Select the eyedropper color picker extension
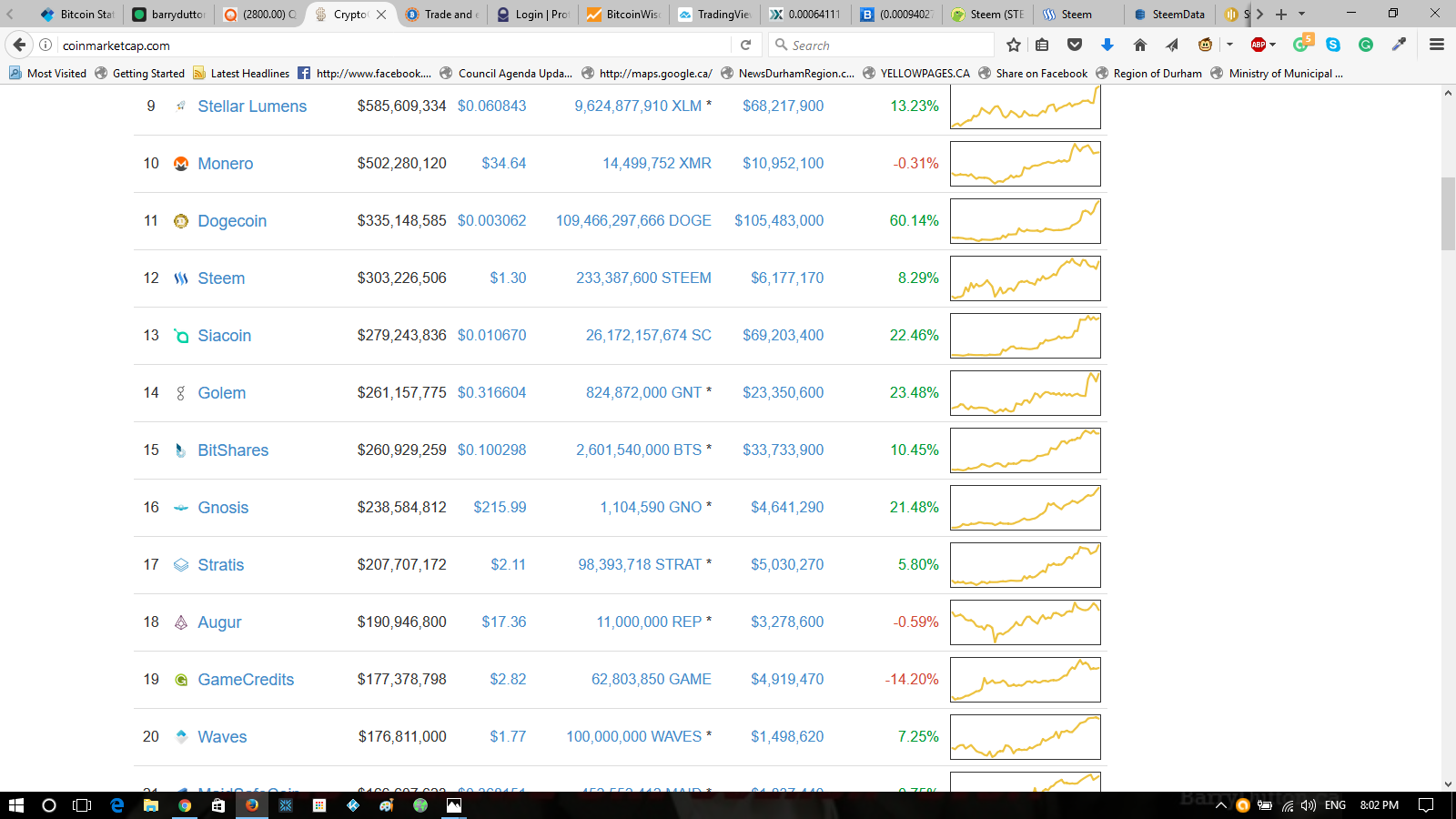This screenshot has width=1456, height=819. 1399,45
